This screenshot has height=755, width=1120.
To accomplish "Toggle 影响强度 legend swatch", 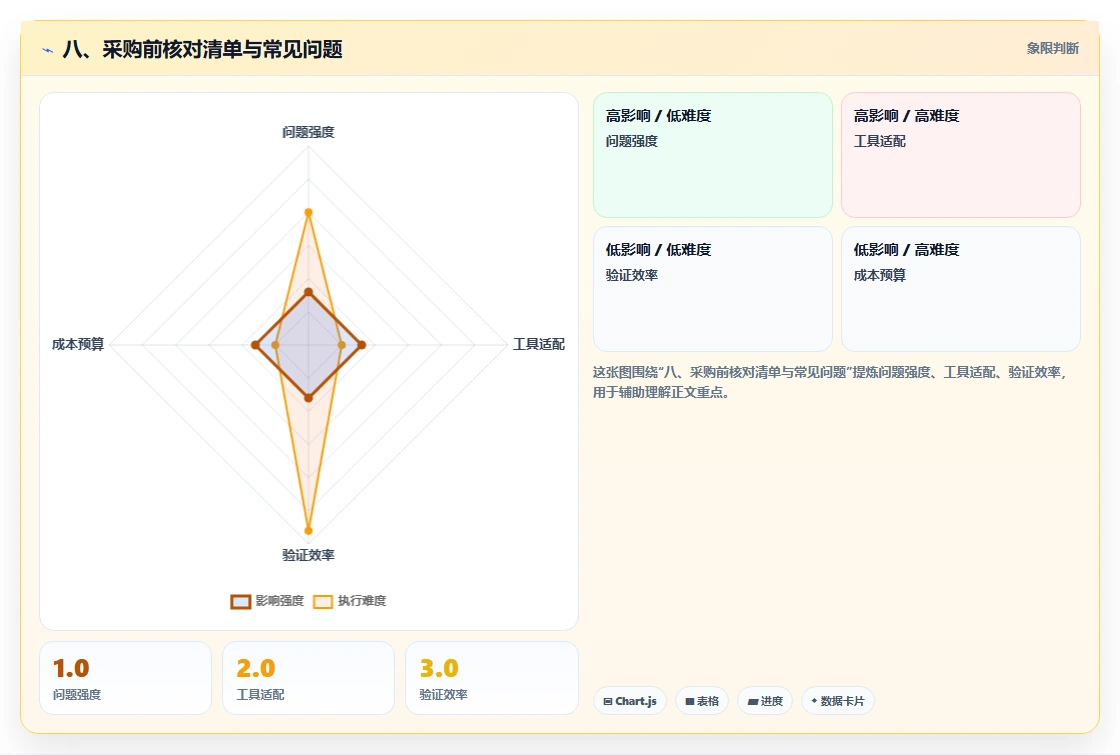I will pos(241,601).
